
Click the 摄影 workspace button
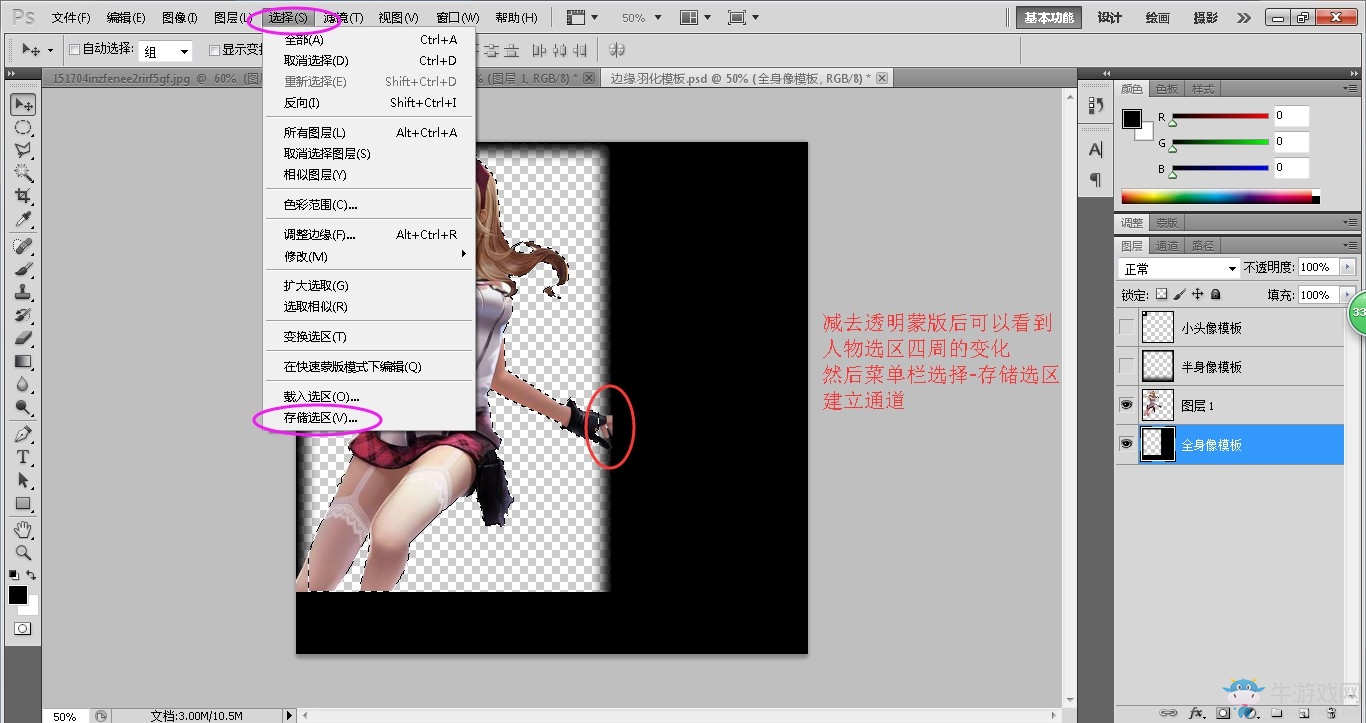1206,18
